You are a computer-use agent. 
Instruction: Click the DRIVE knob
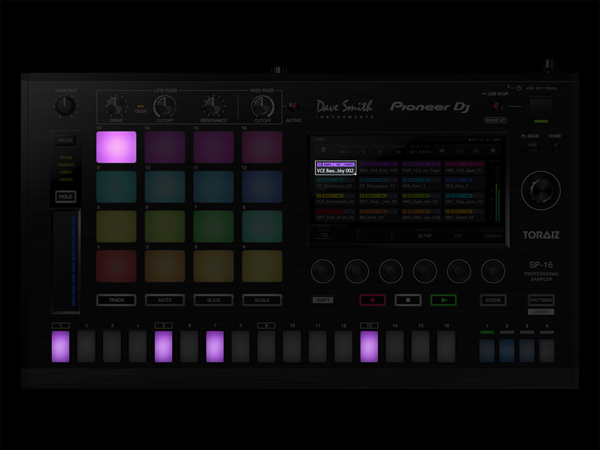(116, 106)
